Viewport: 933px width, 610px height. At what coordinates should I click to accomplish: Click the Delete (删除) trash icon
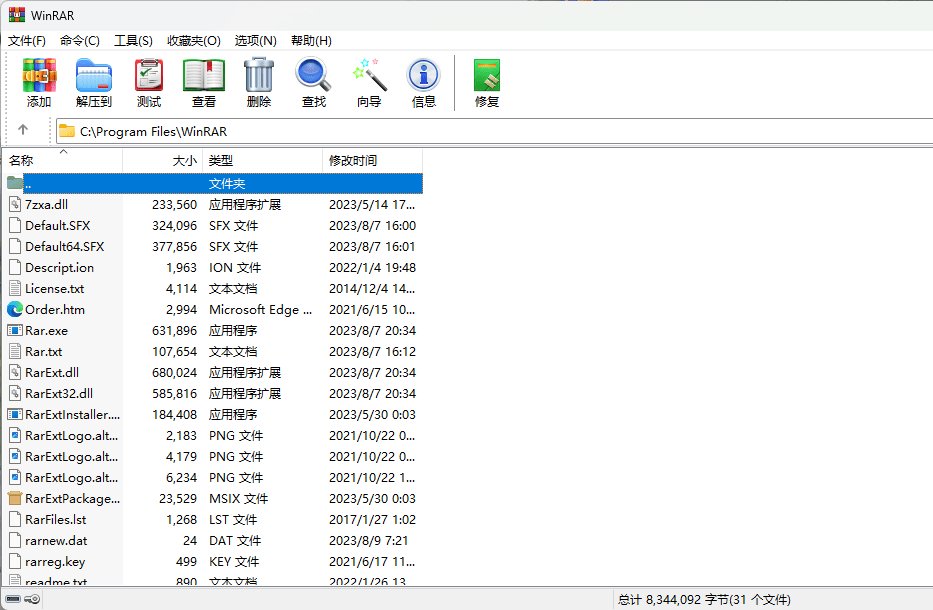[x=259, y=75]
